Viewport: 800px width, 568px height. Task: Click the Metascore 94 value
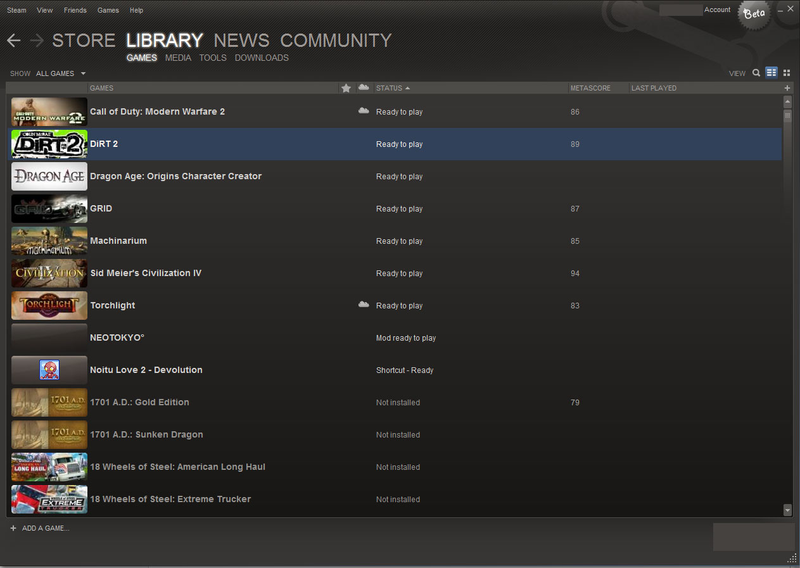[575, 274]
